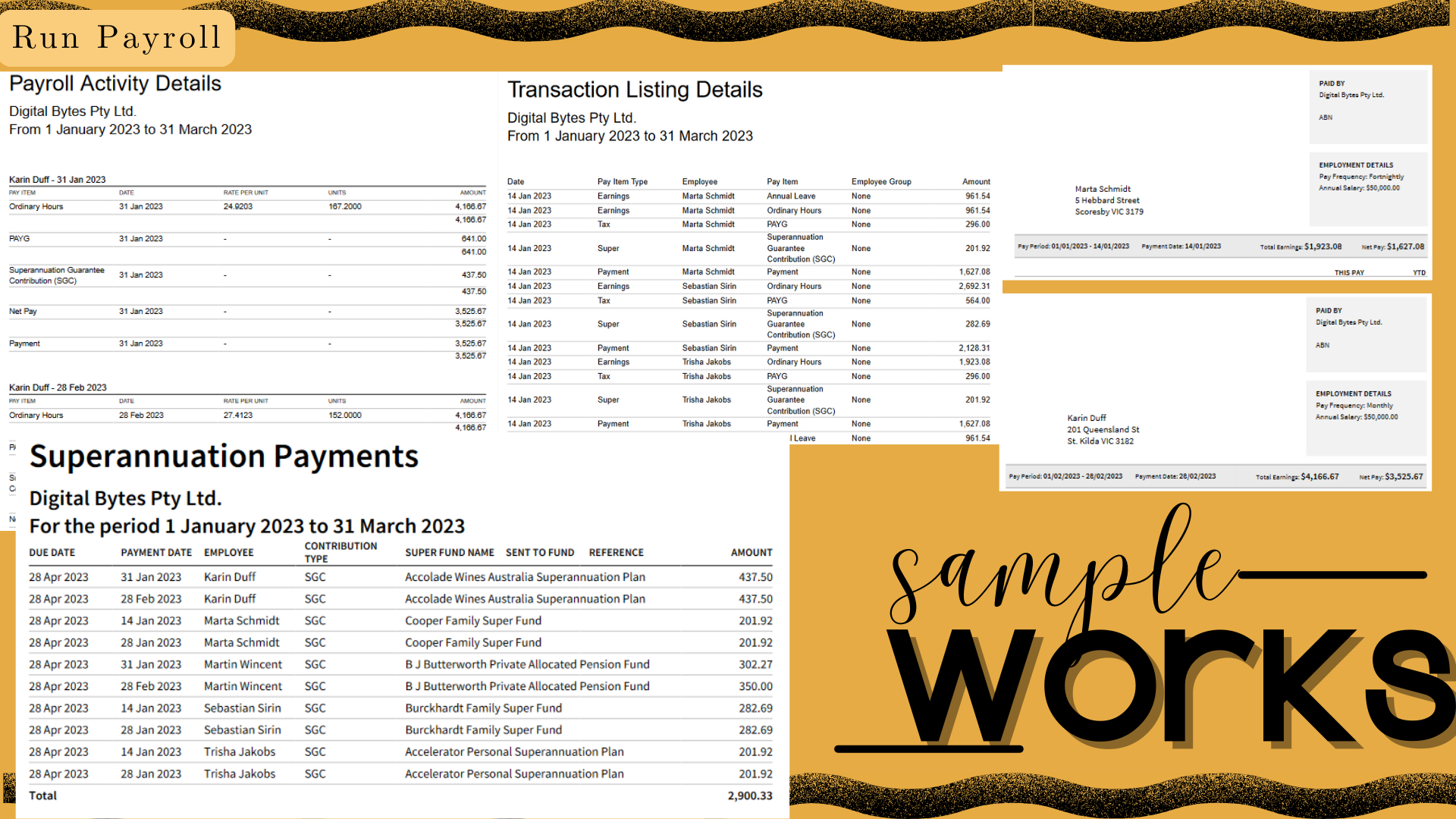Click the Run Payroll title badge
Image resolution: width=1456 pixels, height=819 pixels.
point(117,38)
